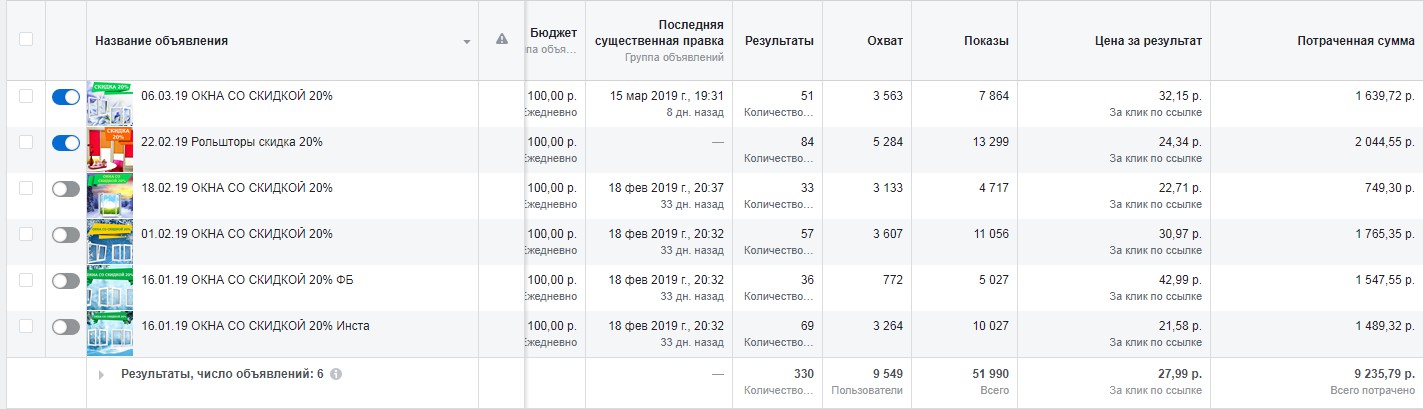Tick the checkbox for 01.02.19 ad row
The height and width of the screenshot is (409, 1423).
(x=26, y=234)
